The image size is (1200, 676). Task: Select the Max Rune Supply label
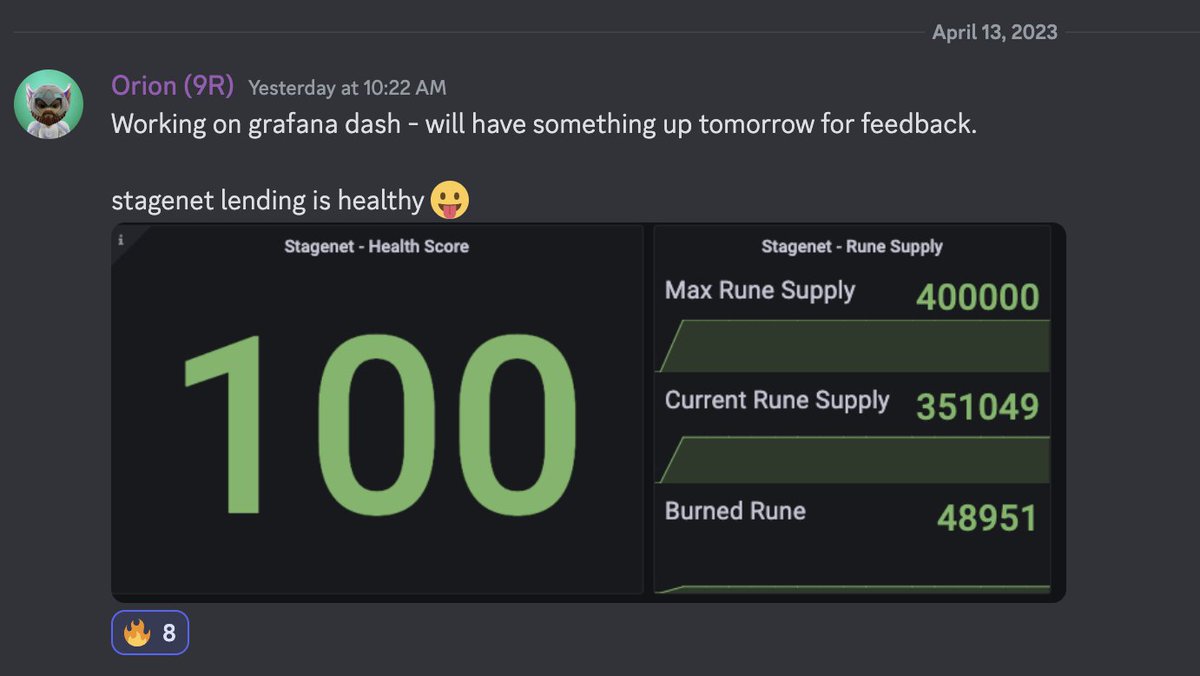point(760,291)
